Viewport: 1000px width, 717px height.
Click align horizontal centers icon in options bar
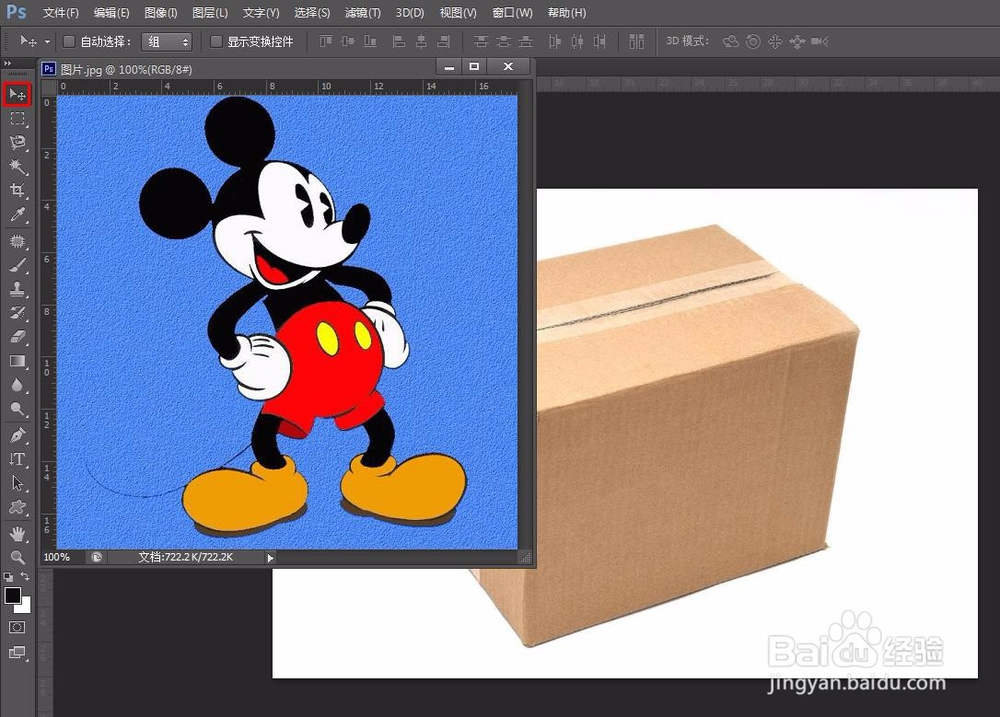tap(422, 41)
